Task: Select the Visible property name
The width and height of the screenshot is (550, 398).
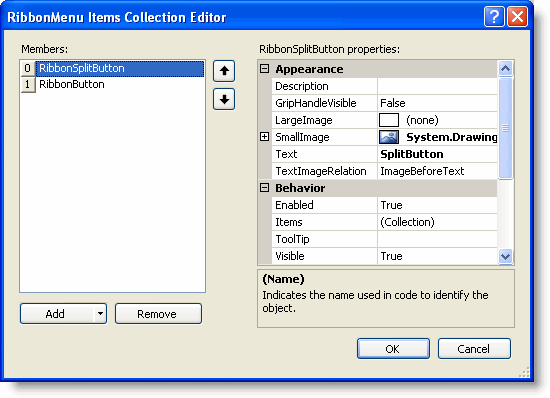Action: click(289, 256)
